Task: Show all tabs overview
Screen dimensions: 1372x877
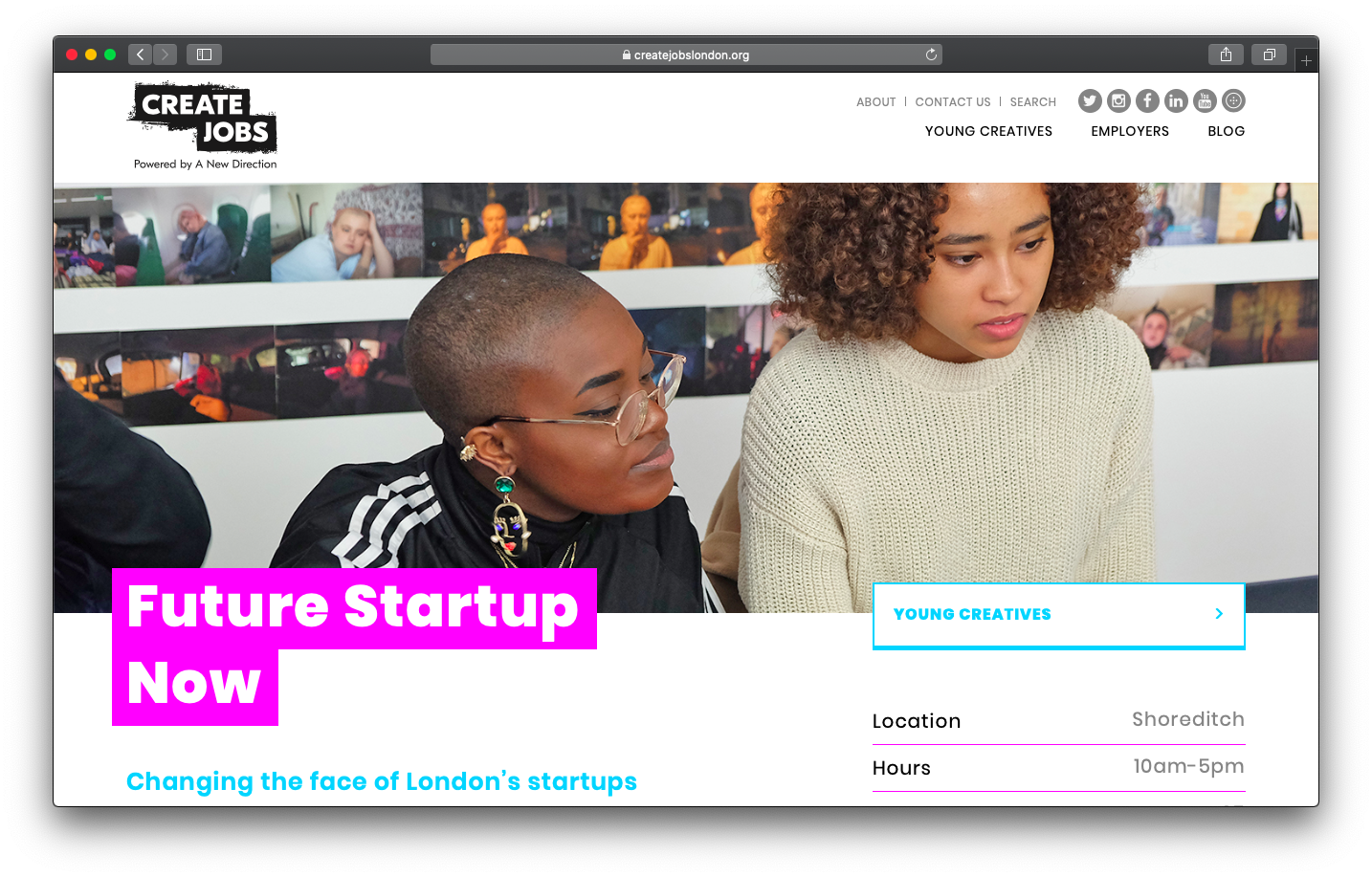Action: tap(1269, 55)
